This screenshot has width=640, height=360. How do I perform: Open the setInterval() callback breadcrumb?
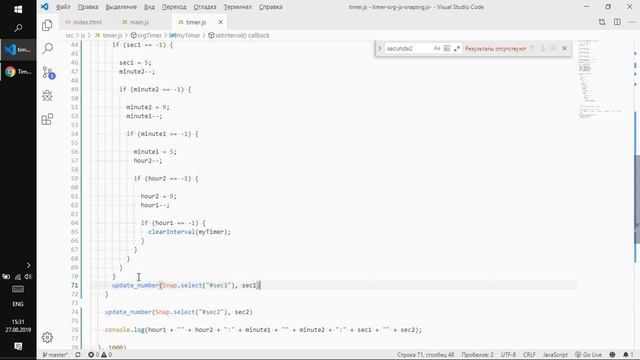point(239,36)
